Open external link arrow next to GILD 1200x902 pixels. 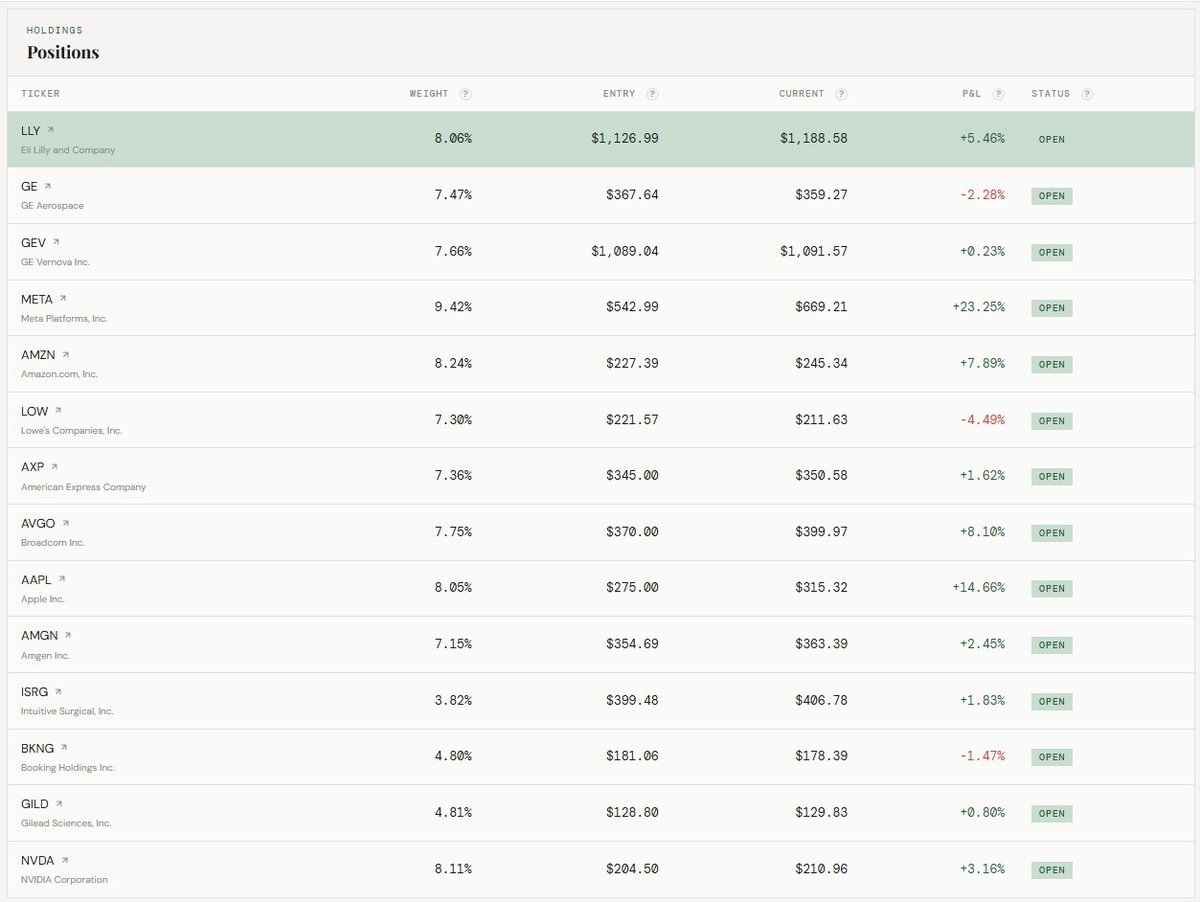point(59,803)
